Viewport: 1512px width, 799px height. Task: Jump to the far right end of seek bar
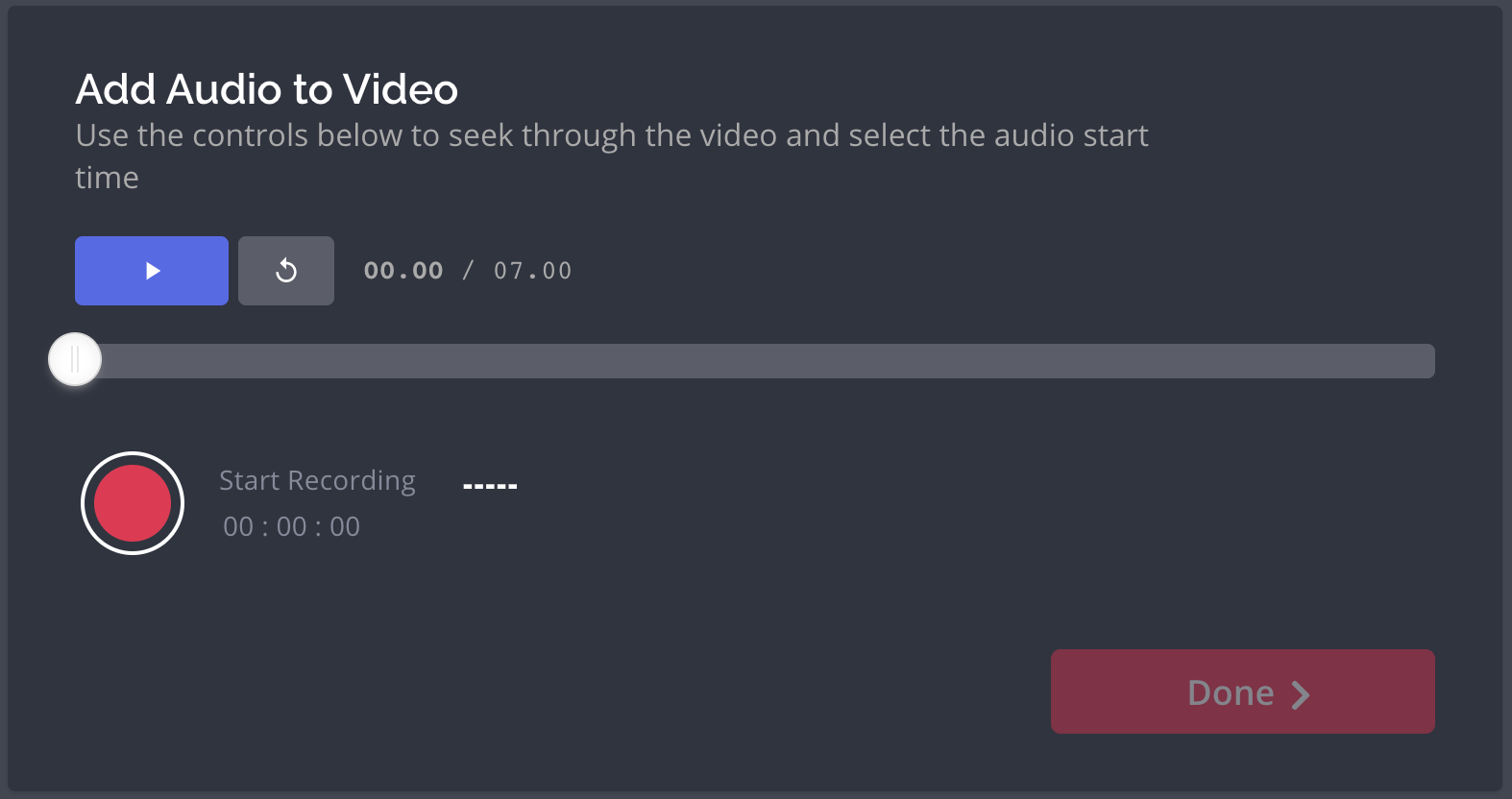(1427, 361)
